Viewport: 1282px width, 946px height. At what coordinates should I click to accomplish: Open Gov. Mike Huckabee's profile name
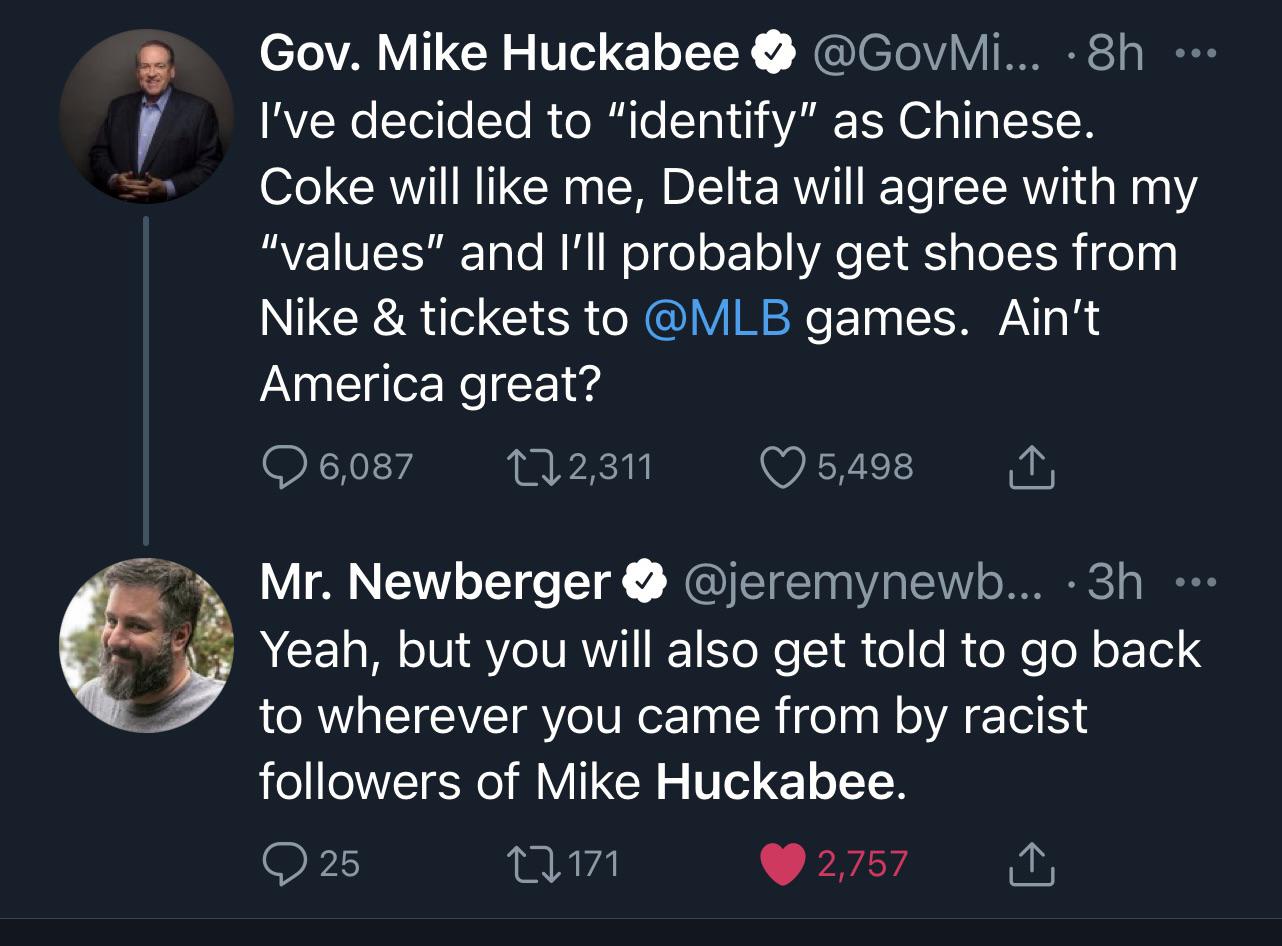(x=498, y=53)
